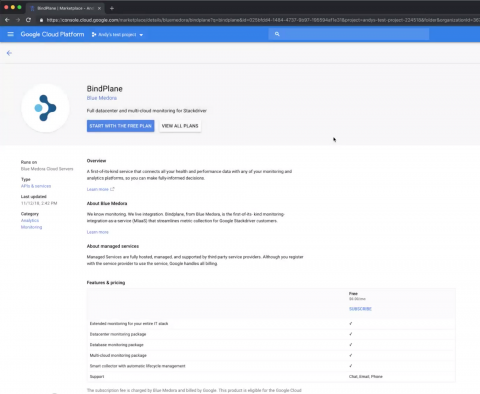Click the Chat, Email, Phone support cell
Image resolution: width=480 pixels, height=394 pixels.
click(366, 377)
